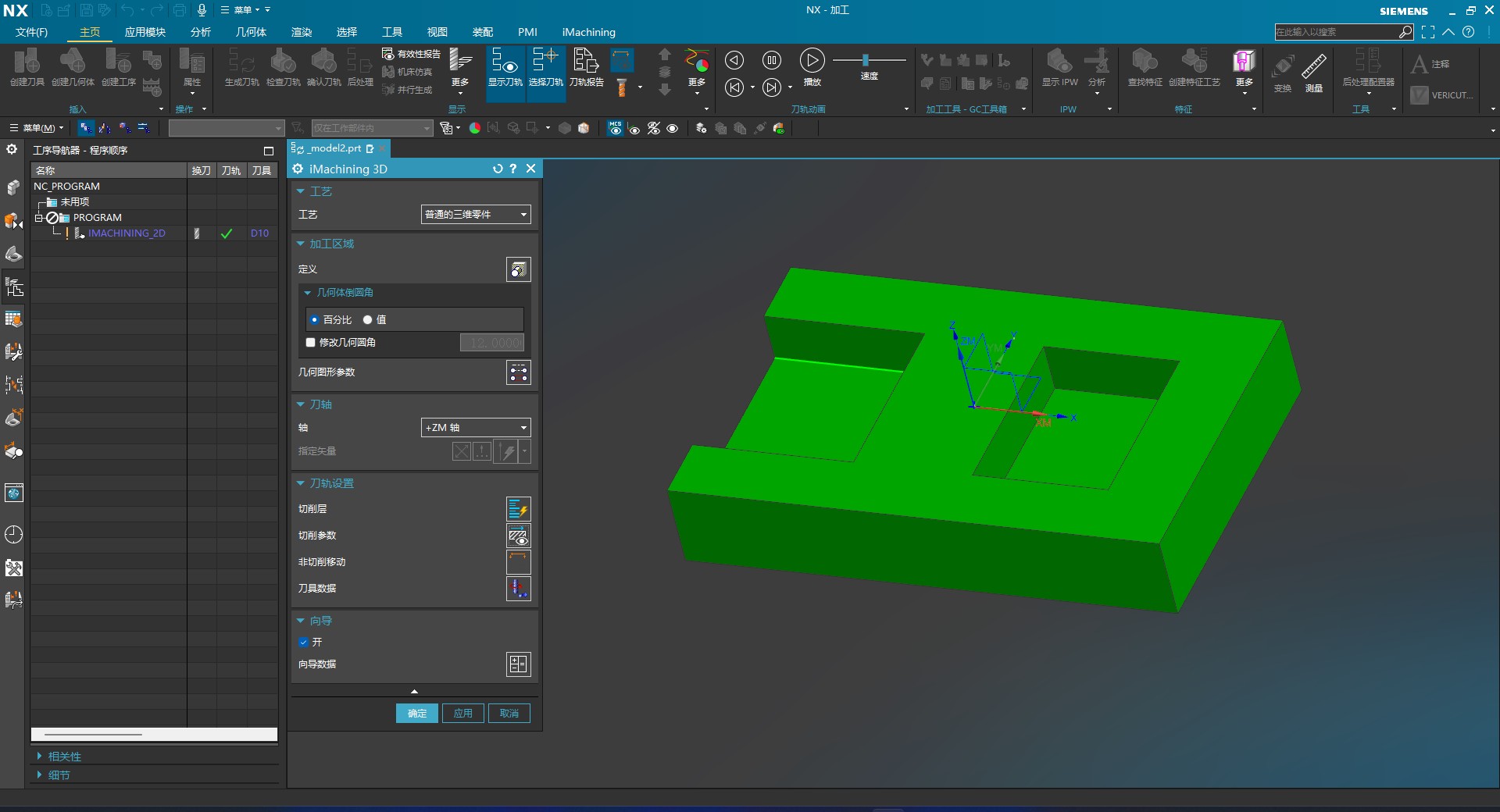This screenshot has width=1500, height=812.
Task: Adjust the 速度 speed slider handle
Action: tap(866, 60)
